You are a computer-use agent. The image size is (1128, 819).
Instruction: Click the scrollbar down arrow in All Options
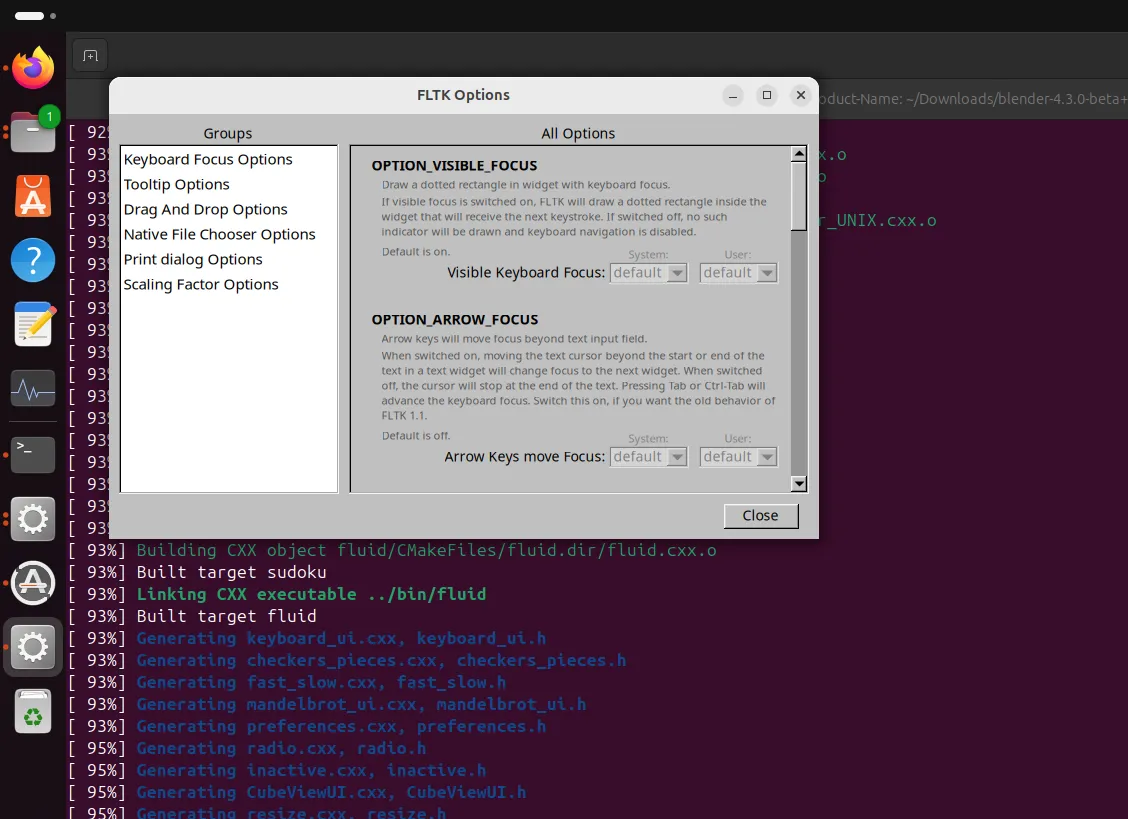[798, 484]
